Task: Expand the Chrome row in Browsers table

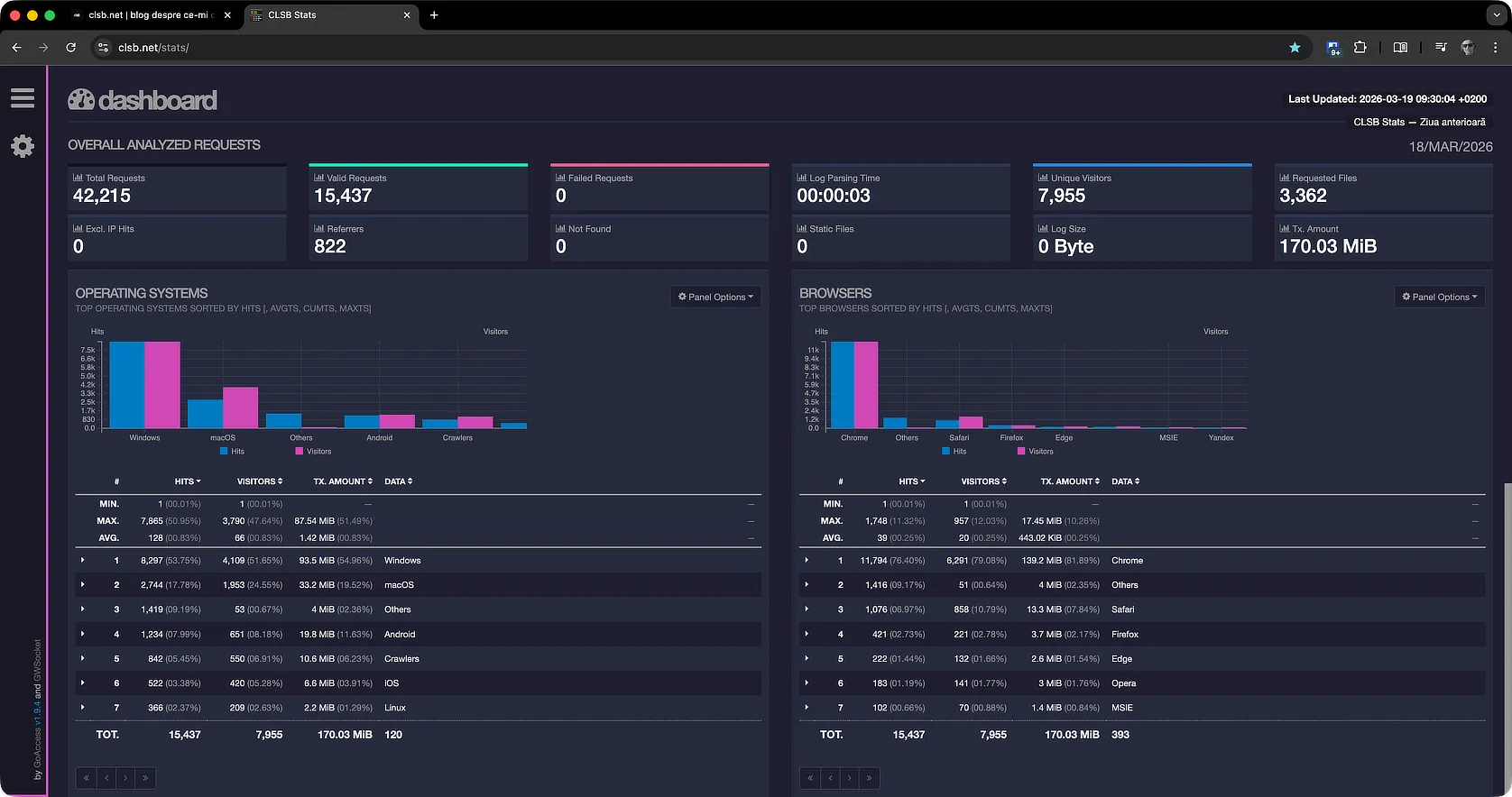Action: pyautogui.click(x=807, y=561)
